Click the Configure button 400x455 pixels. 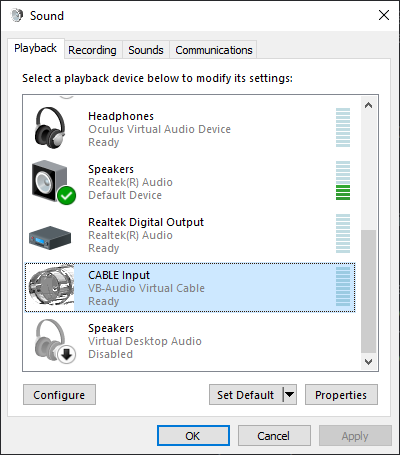[59, 395]
